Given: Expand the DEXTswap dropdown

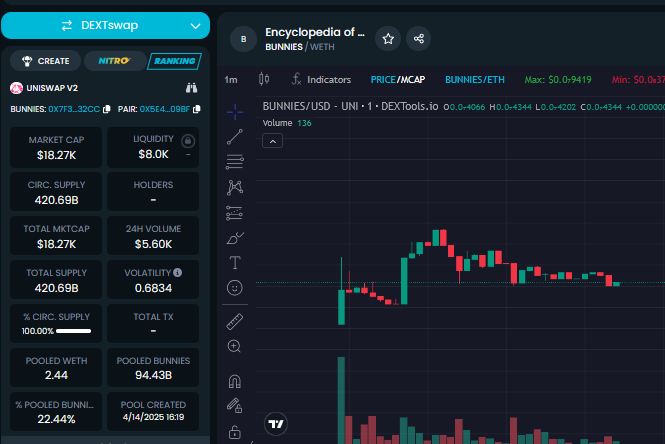Looking at the screenshot, I should click(195, 26).
